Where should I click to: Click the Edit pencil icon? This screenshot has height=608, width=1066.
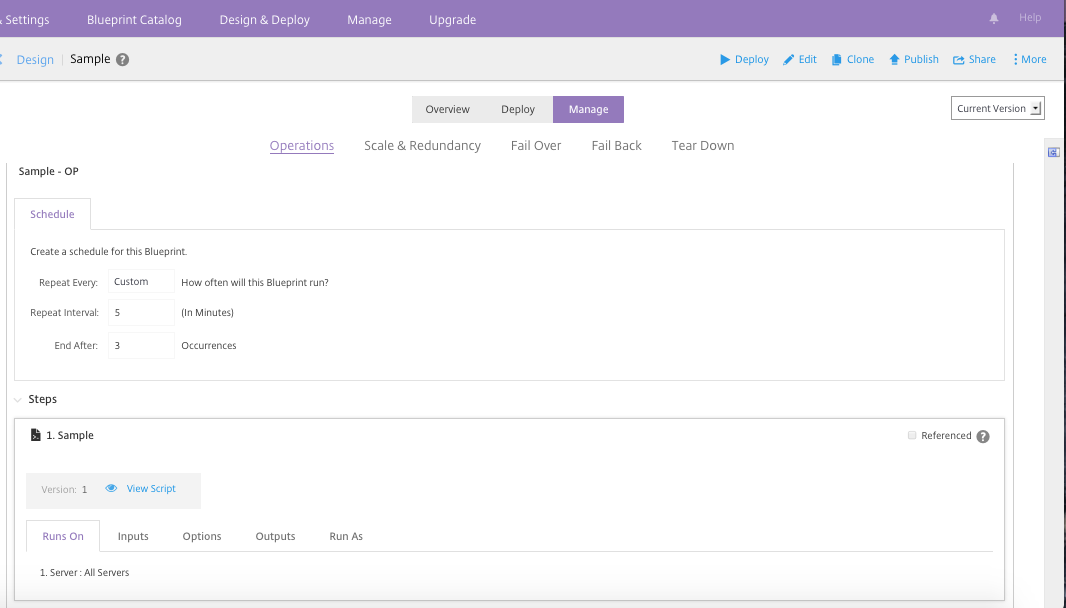(788, 60)
